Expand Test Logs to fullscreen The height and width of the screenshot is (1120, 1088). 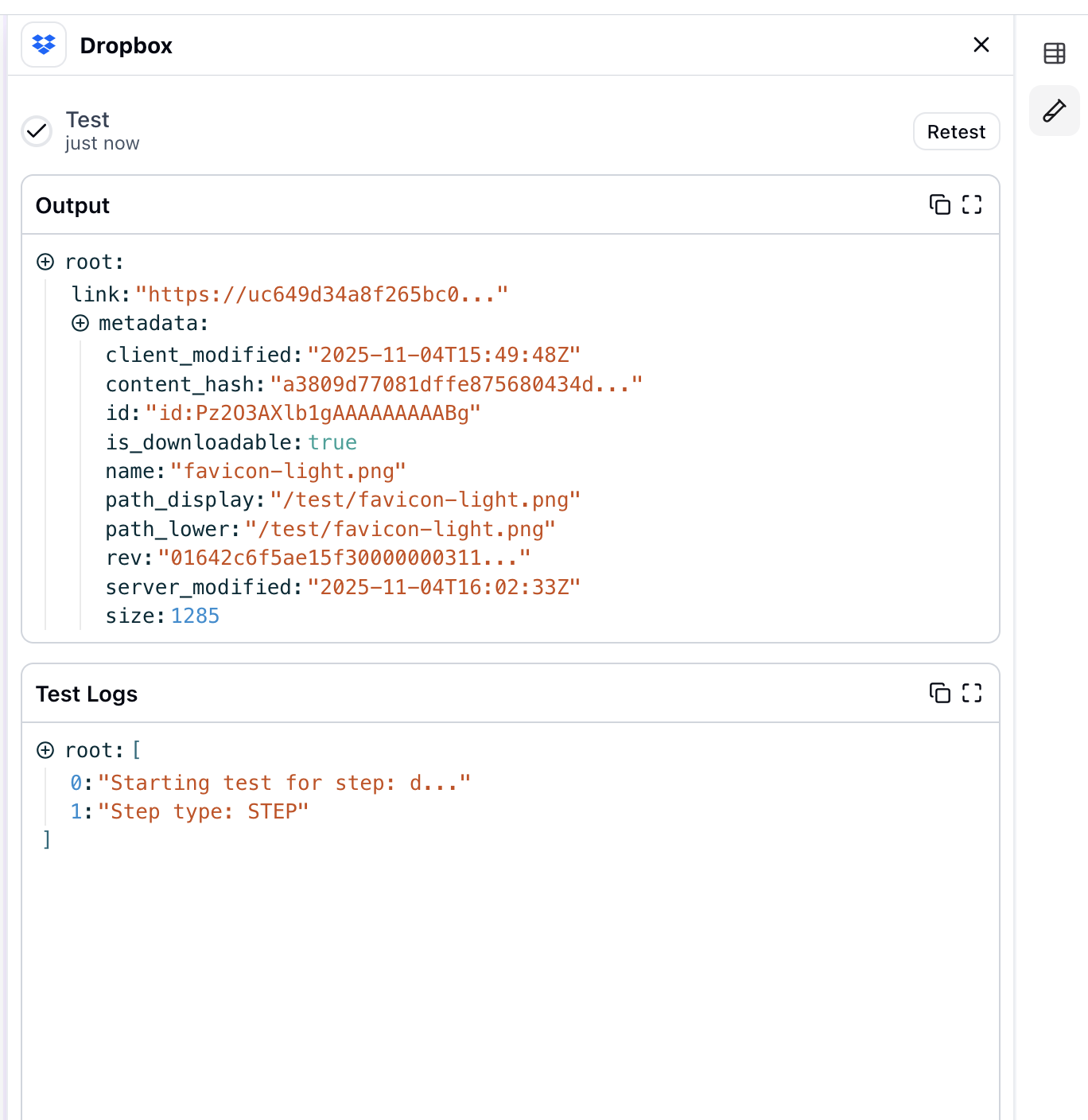coord(971,694)
